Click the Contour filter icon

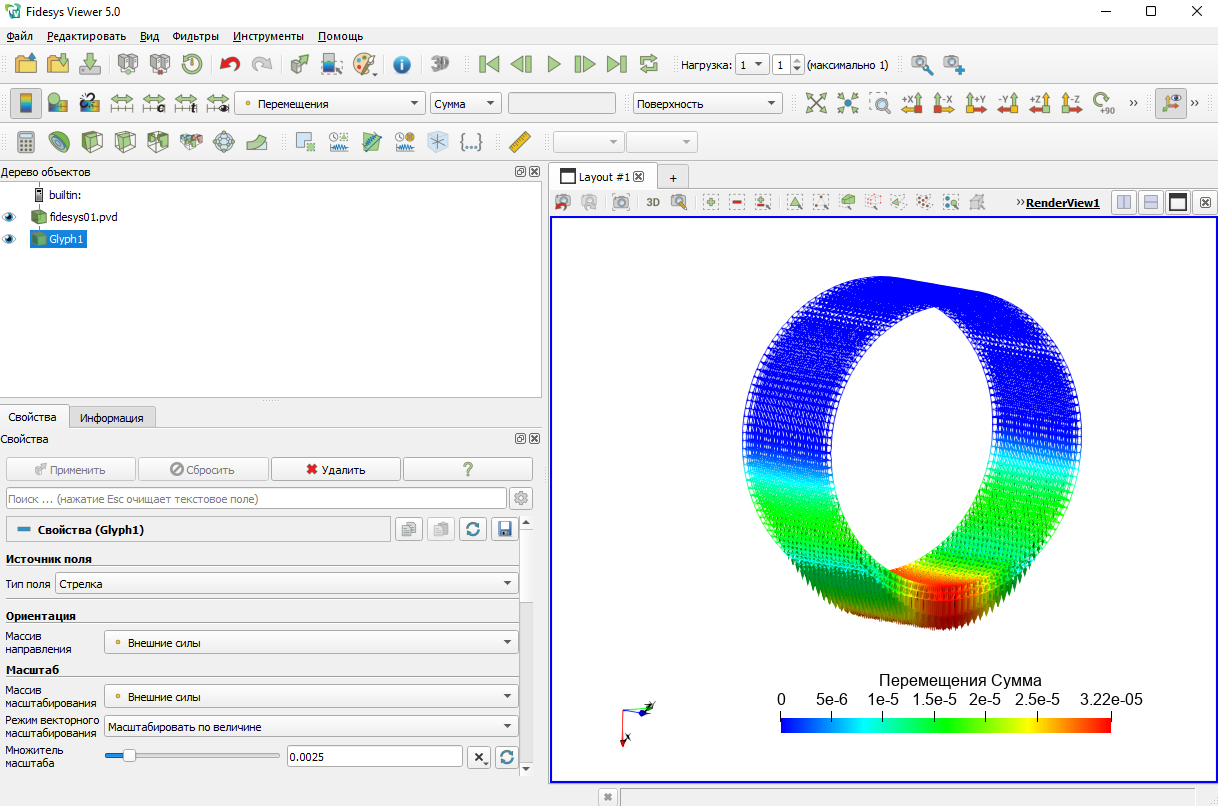(59, 142)
